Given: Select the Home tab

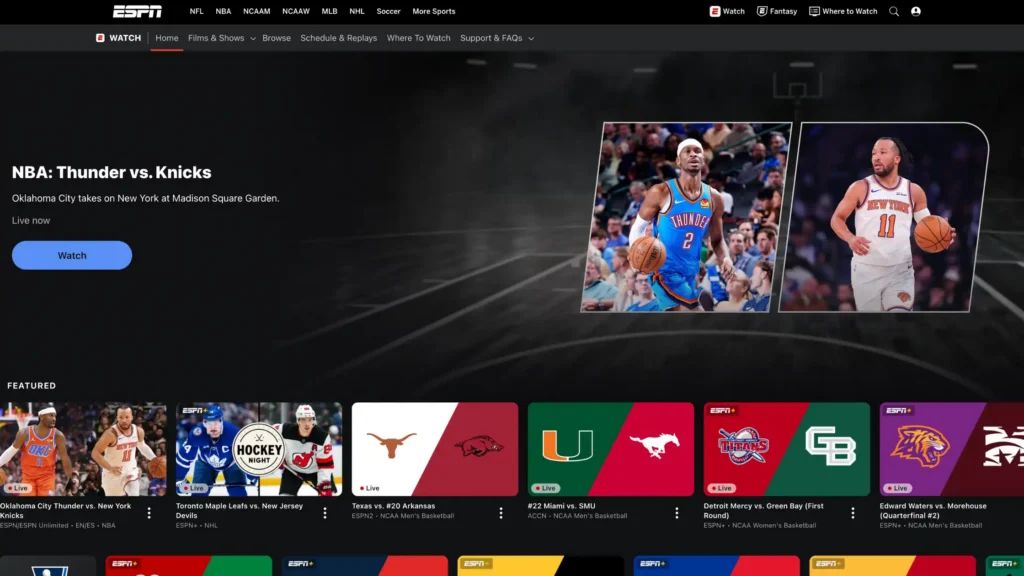Looking at the screenshot, I should point(167,38).
